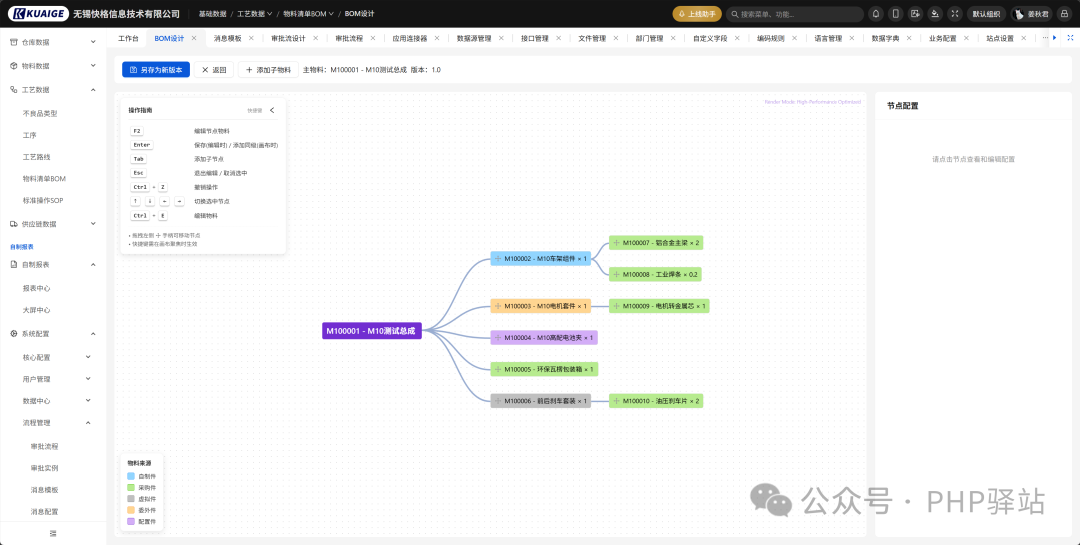
Task: Close the 站点设置 tab
Action: coord(1024,39)
